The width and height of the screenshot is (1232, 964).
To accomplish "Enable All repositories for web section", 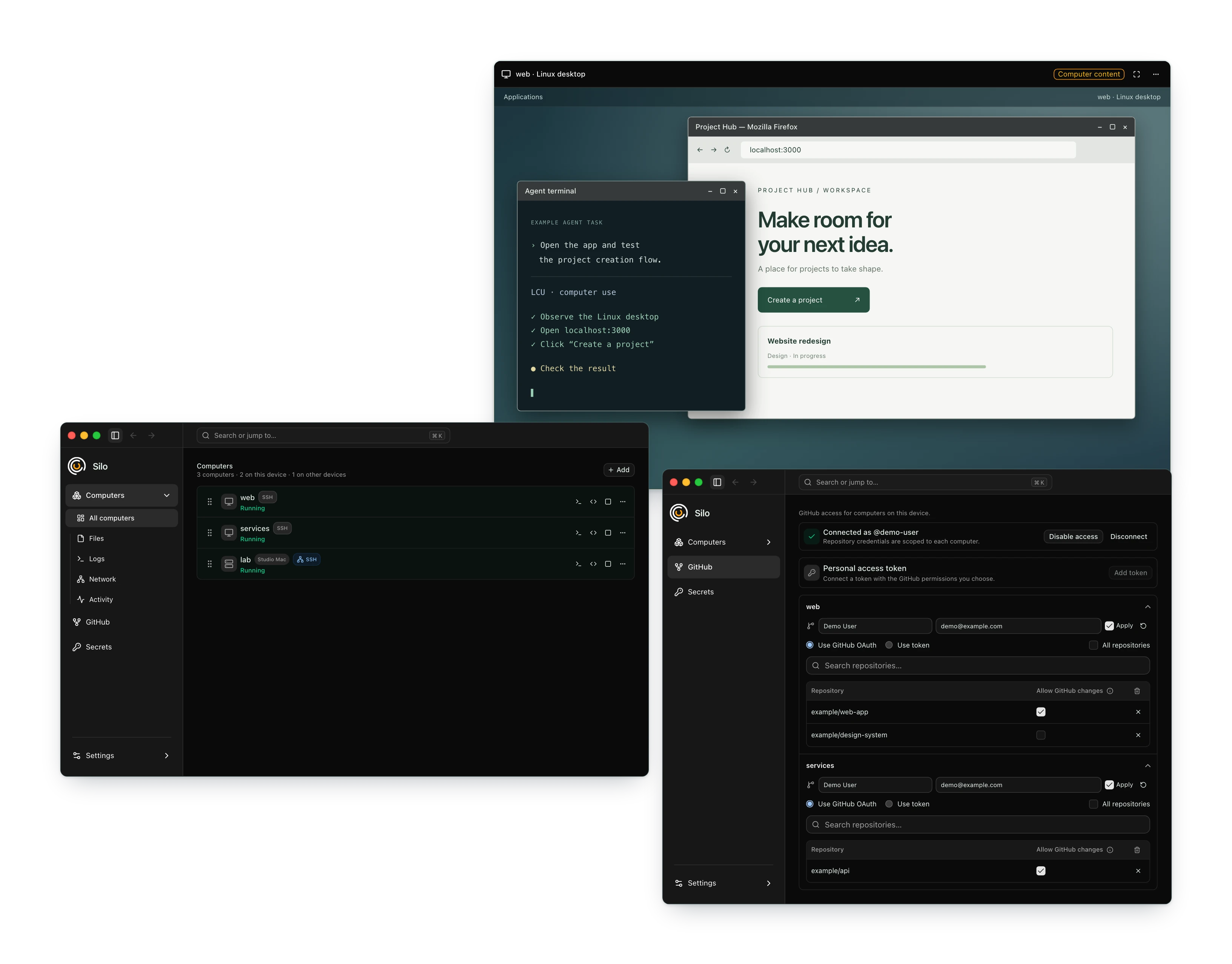I will [1093, 645].
